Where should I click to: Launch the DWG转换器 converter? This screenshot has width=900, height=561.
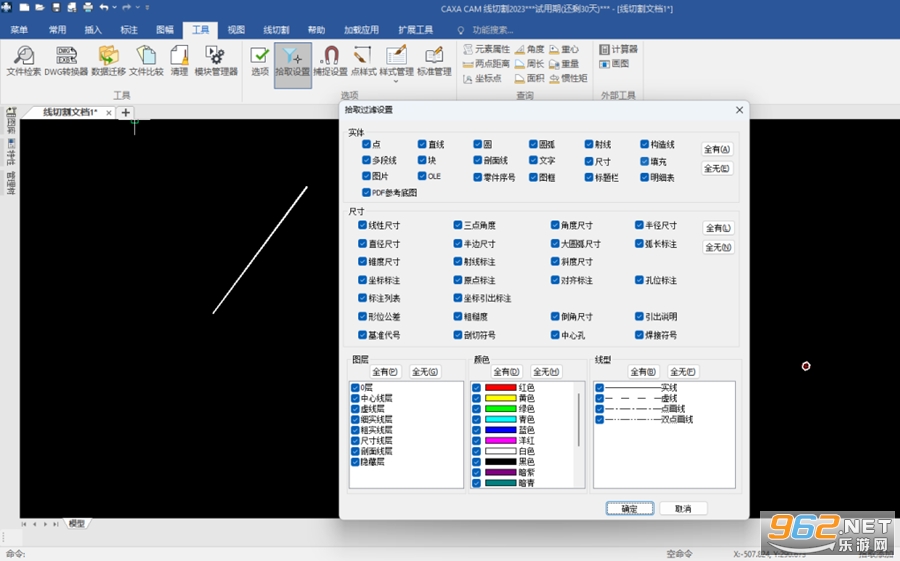coord(66,61)
